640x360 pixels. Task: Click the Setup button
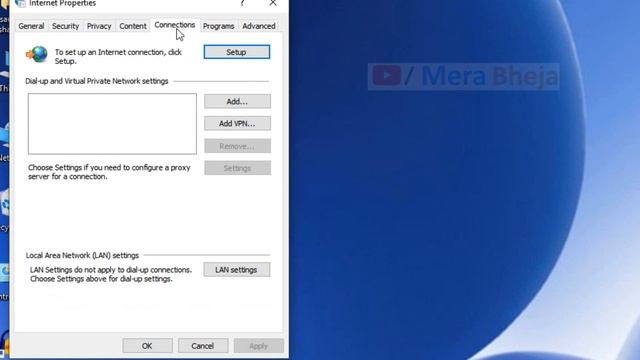point(237,52)
